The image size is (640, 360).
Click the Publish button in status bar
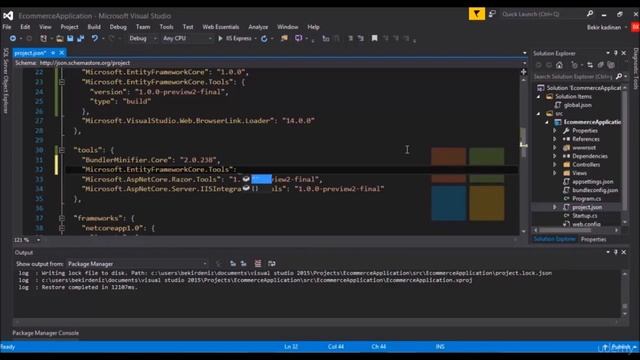[620, 347]
